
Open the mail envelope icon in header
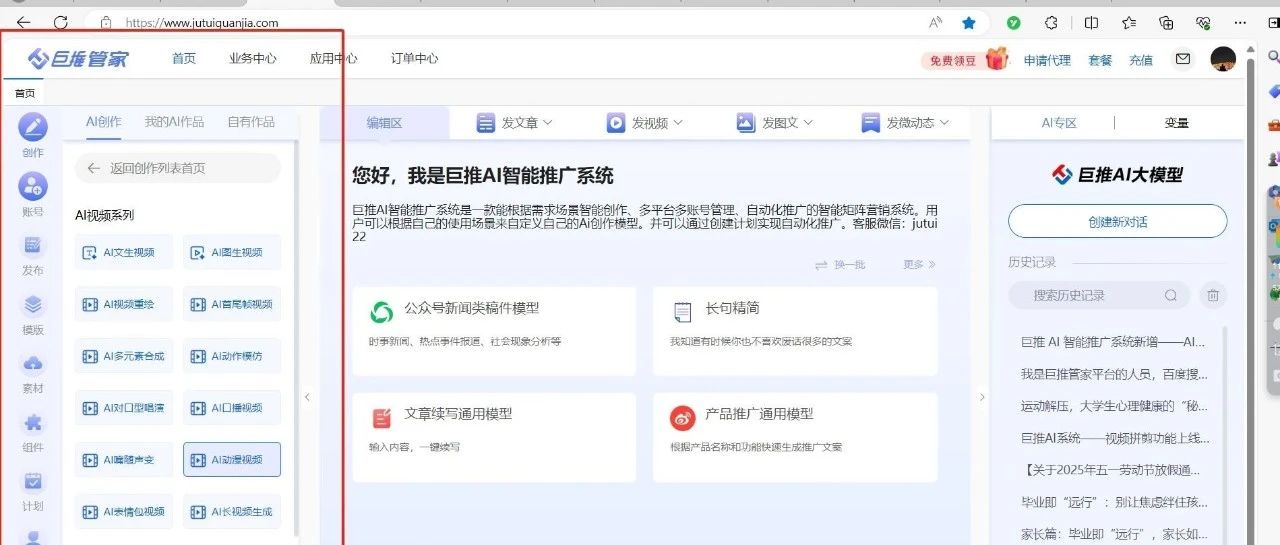pos(1183,59)
